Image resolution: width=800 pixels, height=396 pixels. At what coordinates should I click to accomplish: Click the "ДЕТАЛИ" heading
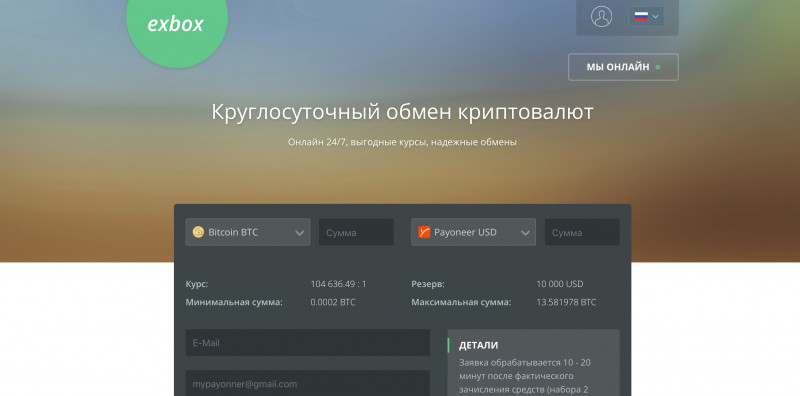479,345
